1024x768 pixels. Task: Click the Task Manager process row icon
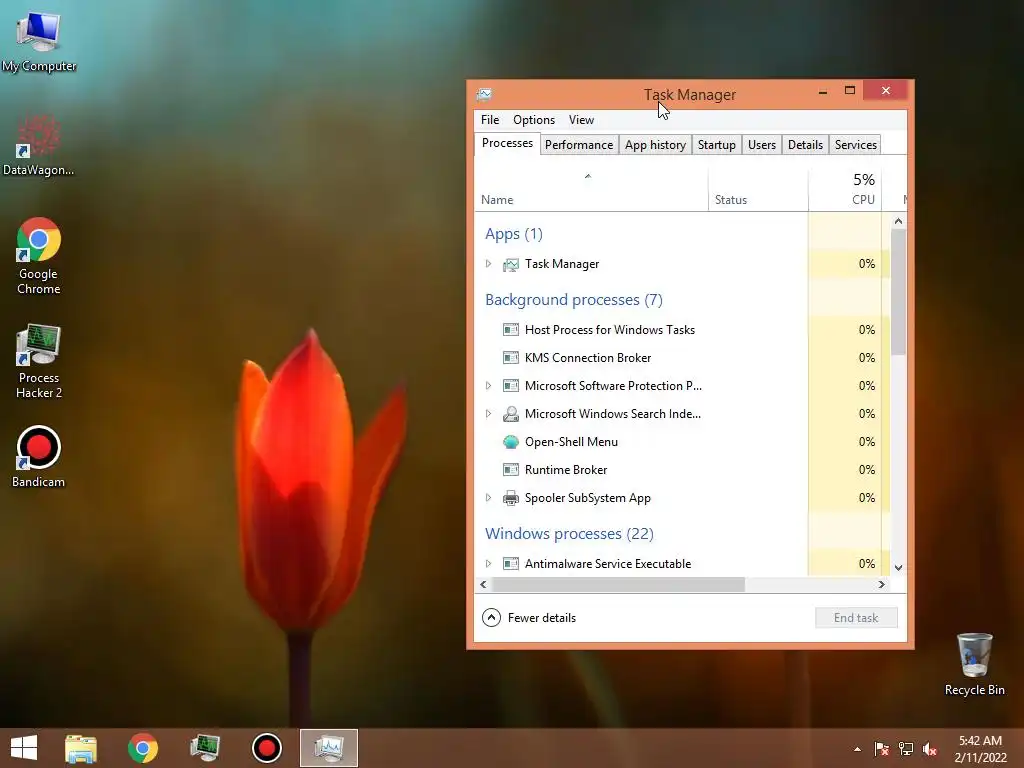pos(511,264)
